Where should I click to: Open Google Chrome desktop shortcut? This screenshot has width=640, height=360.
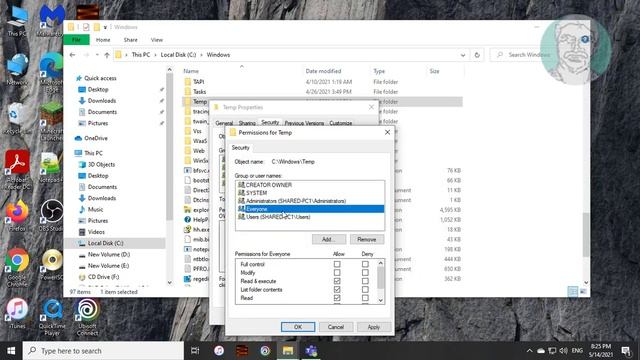coord(17,267)
